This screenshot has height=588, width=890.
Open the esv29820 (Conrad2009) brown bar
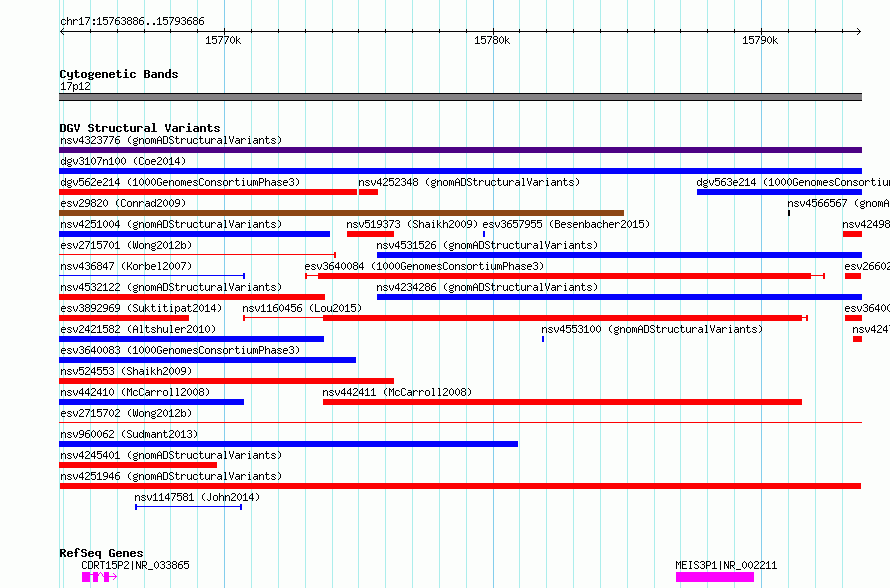[341, 213]
